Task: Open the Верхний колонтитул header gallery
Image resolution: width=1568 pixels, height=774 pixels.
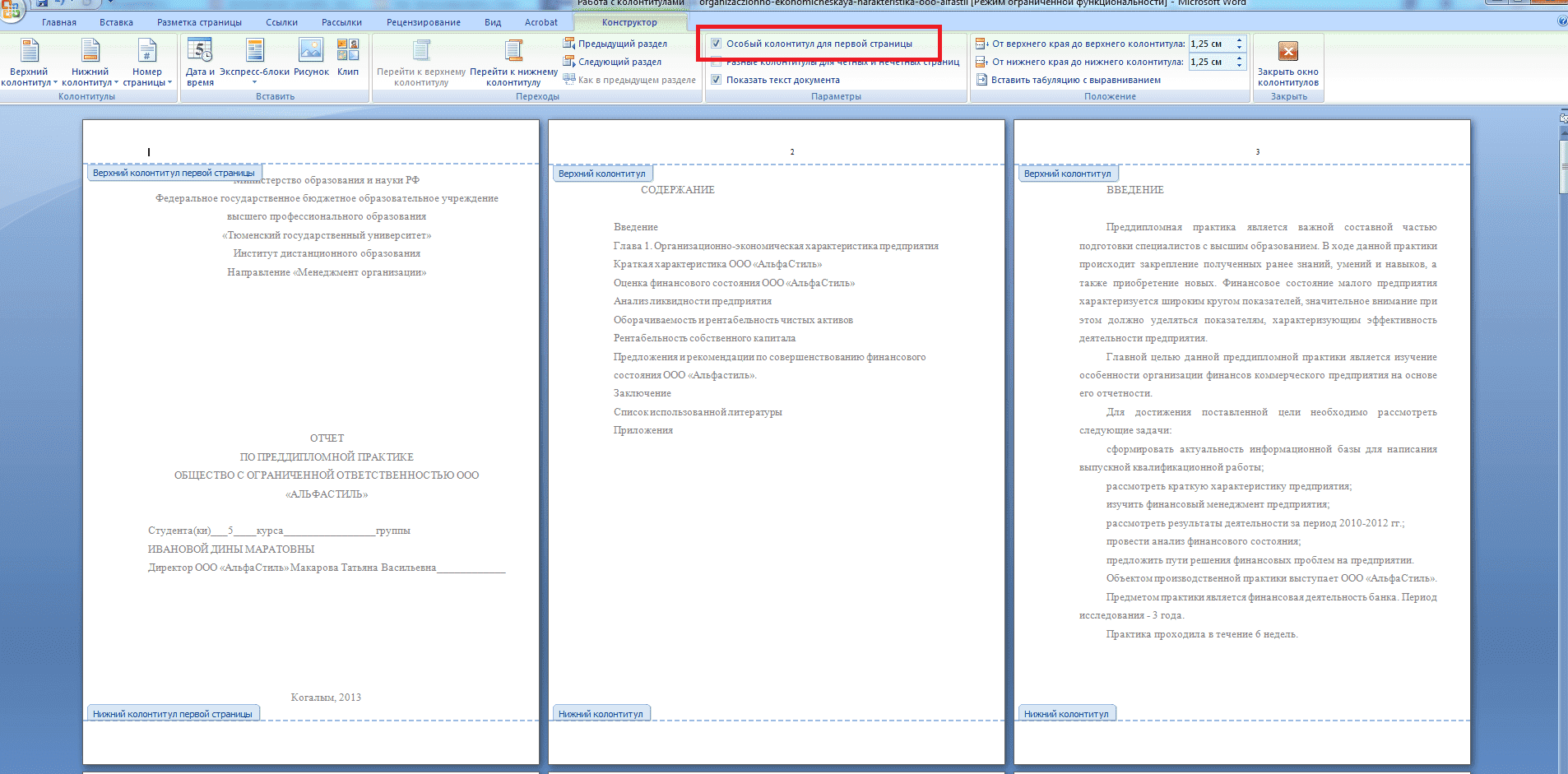Action: coord(29,62)
